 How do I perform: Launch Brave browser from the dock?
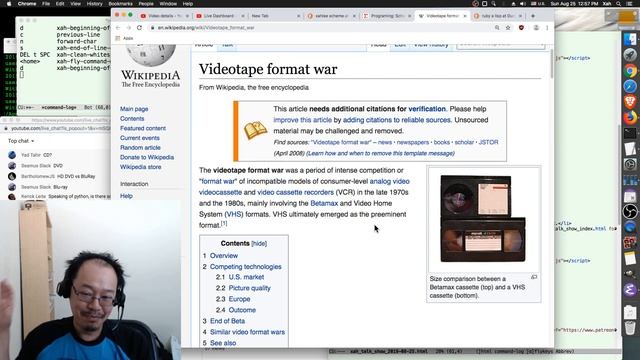pos(630,102)
